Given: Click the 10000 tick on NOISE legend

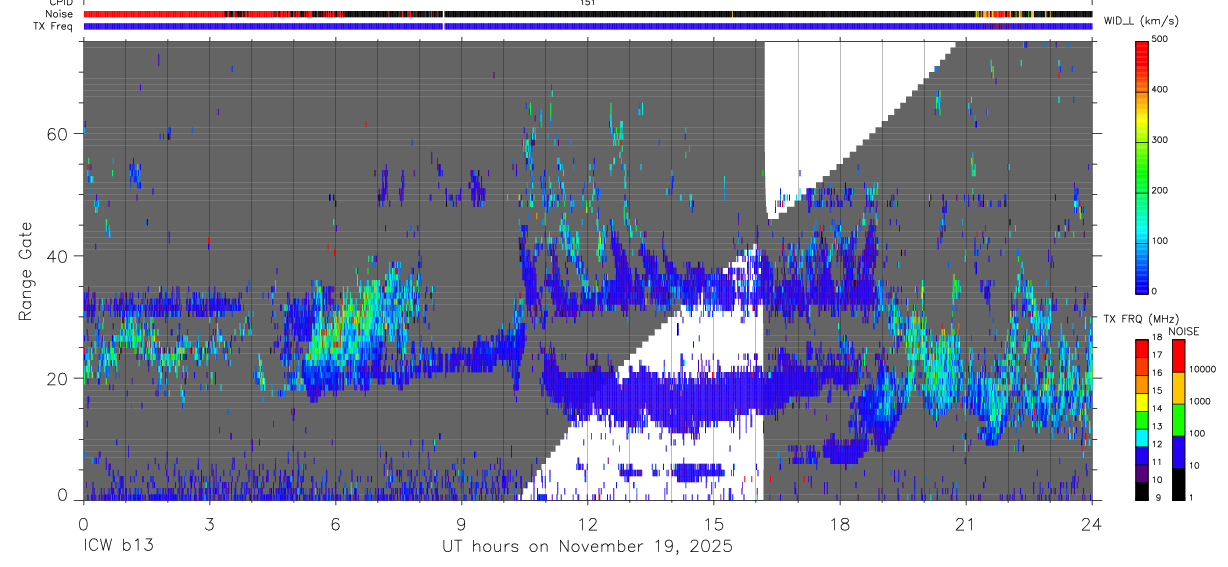Looking at the screenshot, I should tap(1202, 370).
